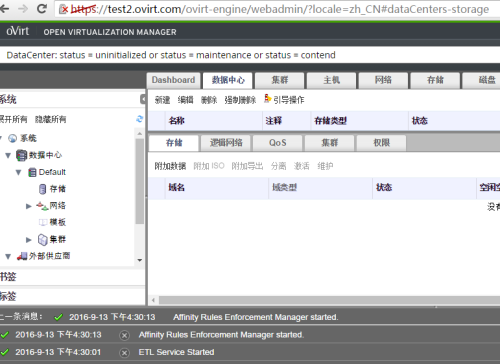Viewport: 500px width, 364px height.
Task: Select the Default tree item
Action: [x=52, y=172]
